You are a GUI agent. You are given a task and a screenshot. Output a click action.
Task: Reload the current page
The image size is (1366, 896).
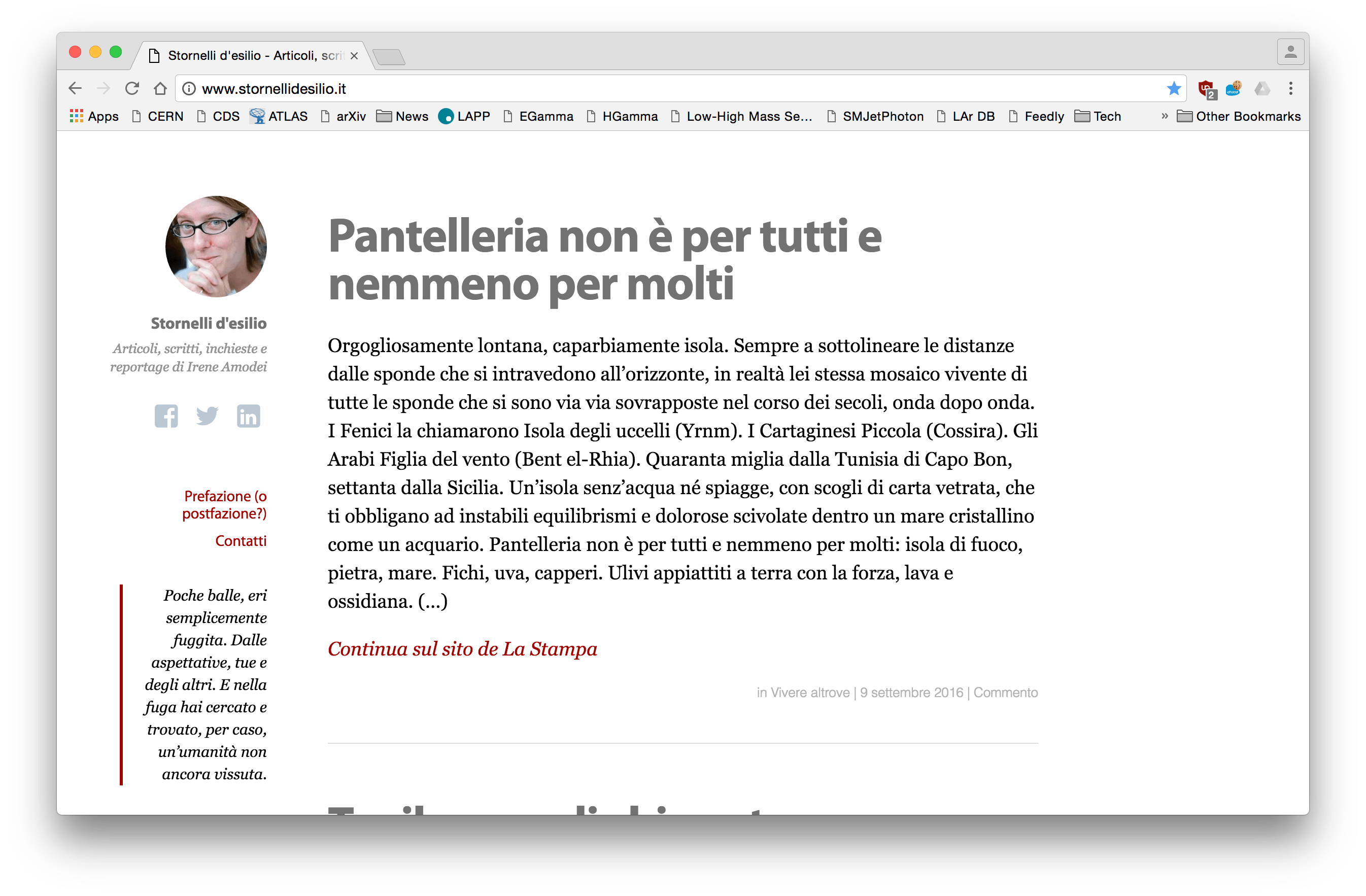[132, 88]
